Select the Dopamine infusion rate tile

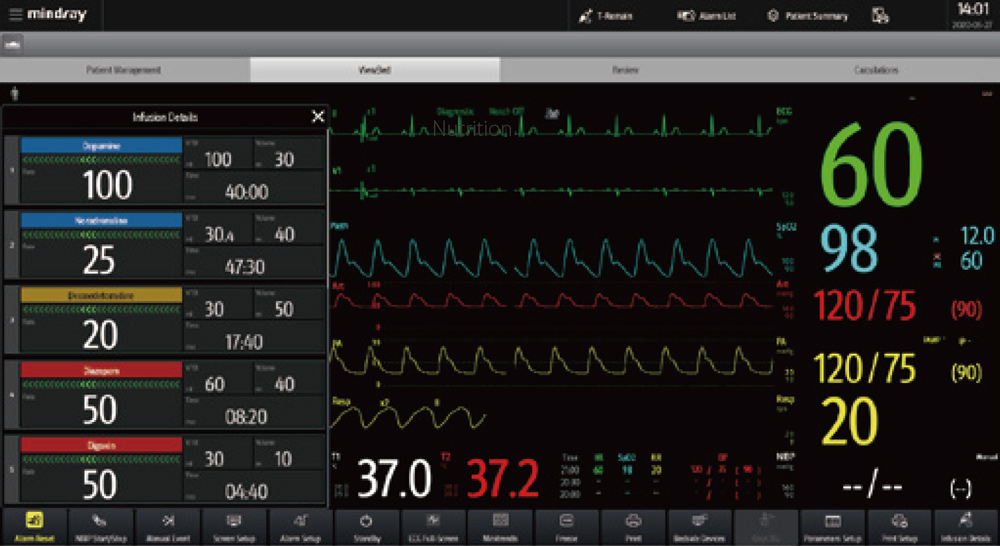[x=99, y=177]
